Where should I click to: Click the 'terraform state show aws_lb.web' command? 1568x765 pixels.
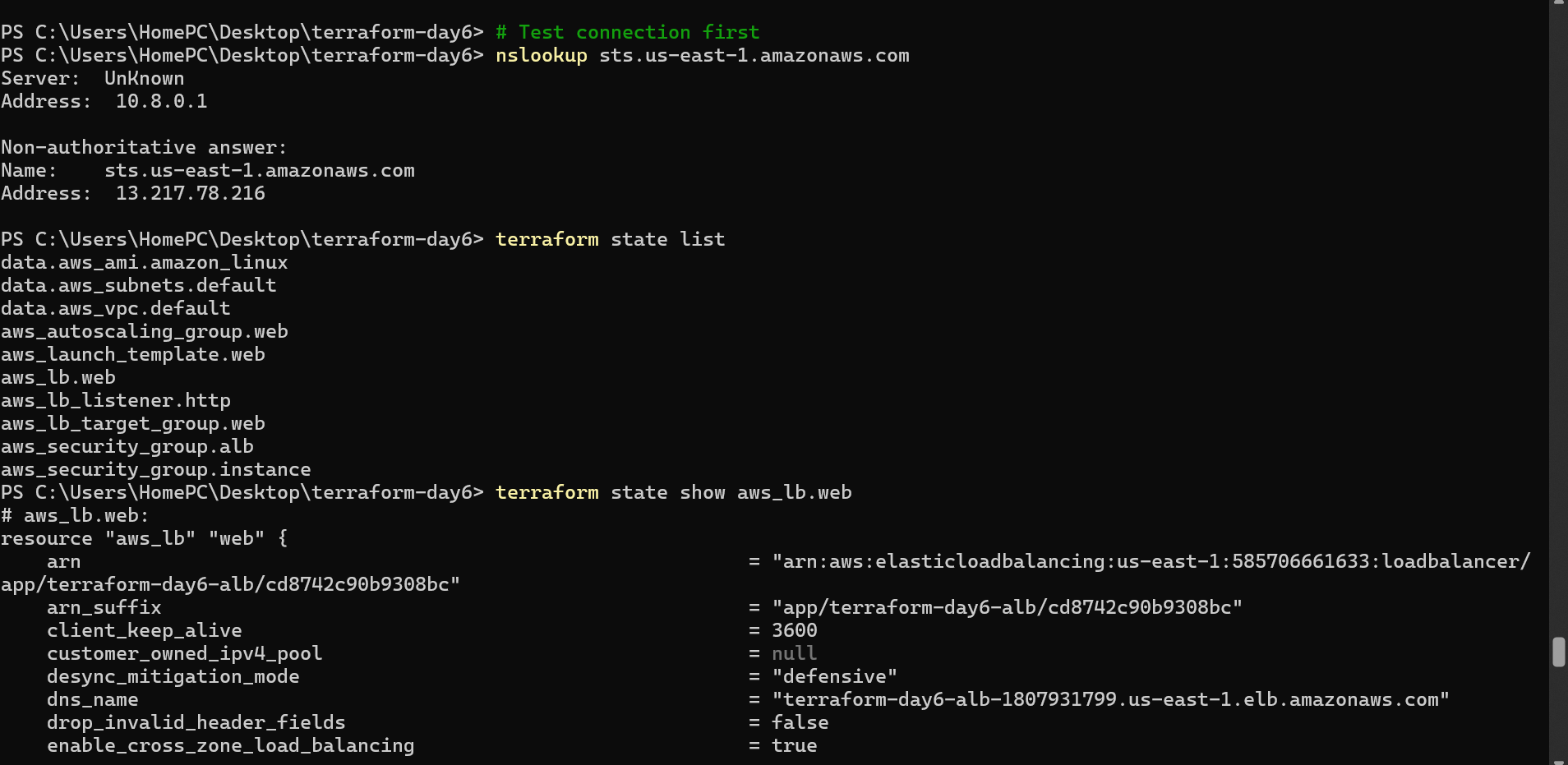coord(673,493)
